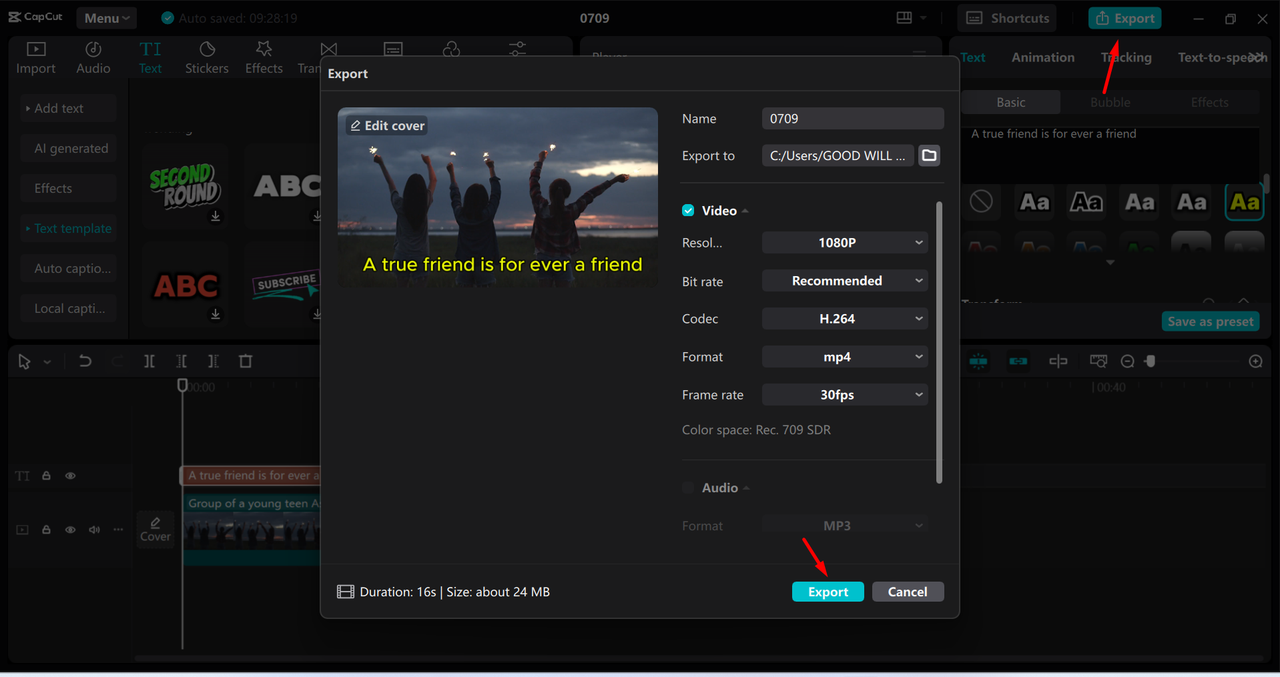Click the Name input field containing 0709
Image resolution: width=1280 pixels, height=677 pixels.
pyautogui.click(x=853, y=118)
